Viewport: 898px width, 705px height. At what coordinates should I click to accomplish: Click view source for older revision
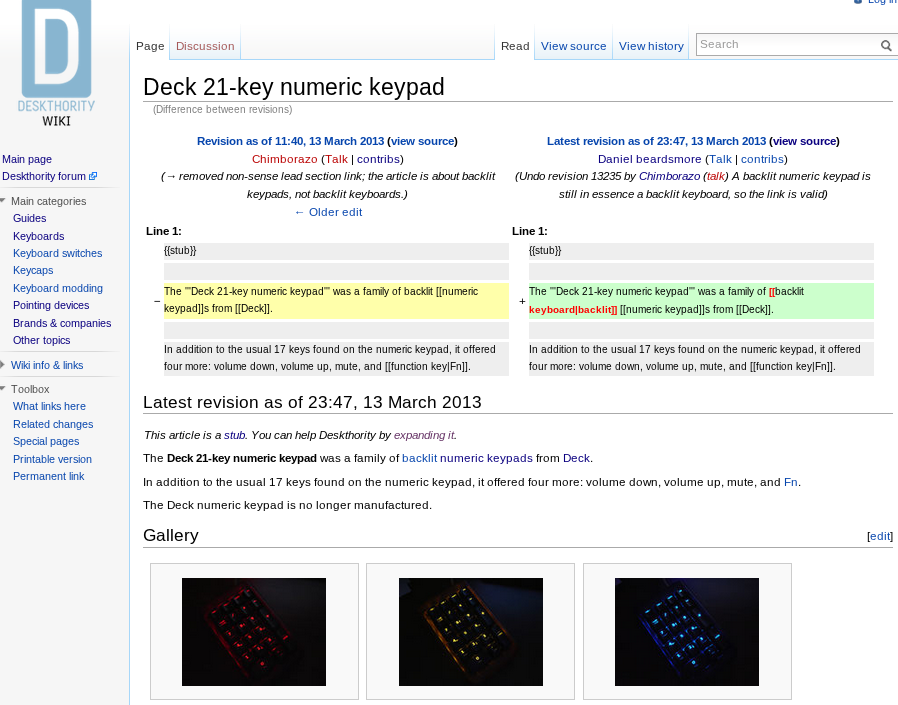[423, 141]
